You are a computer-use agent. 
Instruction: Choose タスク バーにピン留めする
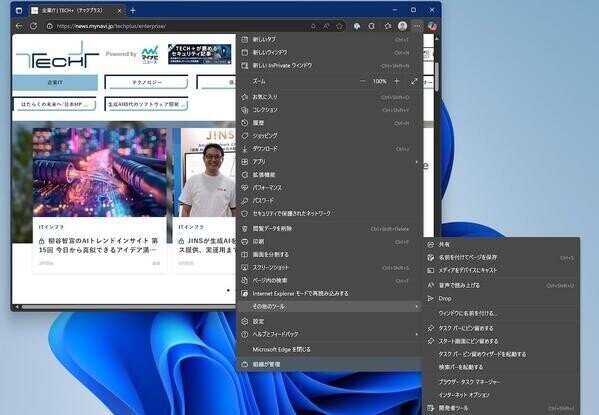501,328
